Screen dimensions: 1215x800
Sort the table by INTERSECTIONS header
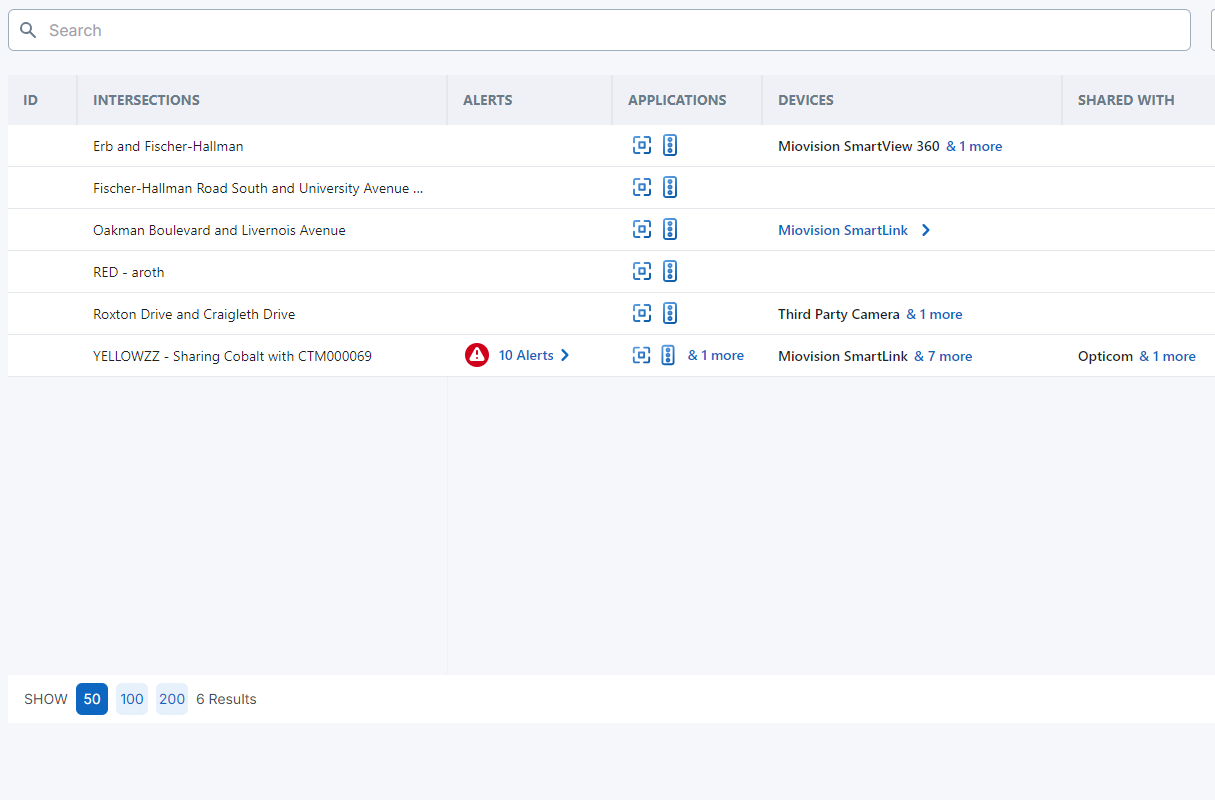pos(146,100)
